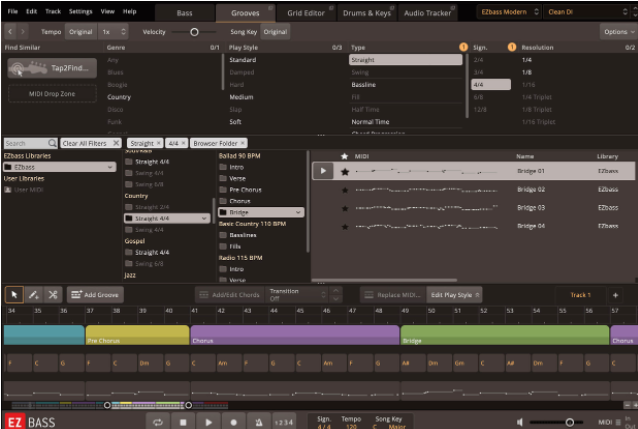Switch to the Audio Tracker tab
The image size is (638, 429).
[427, 13]
